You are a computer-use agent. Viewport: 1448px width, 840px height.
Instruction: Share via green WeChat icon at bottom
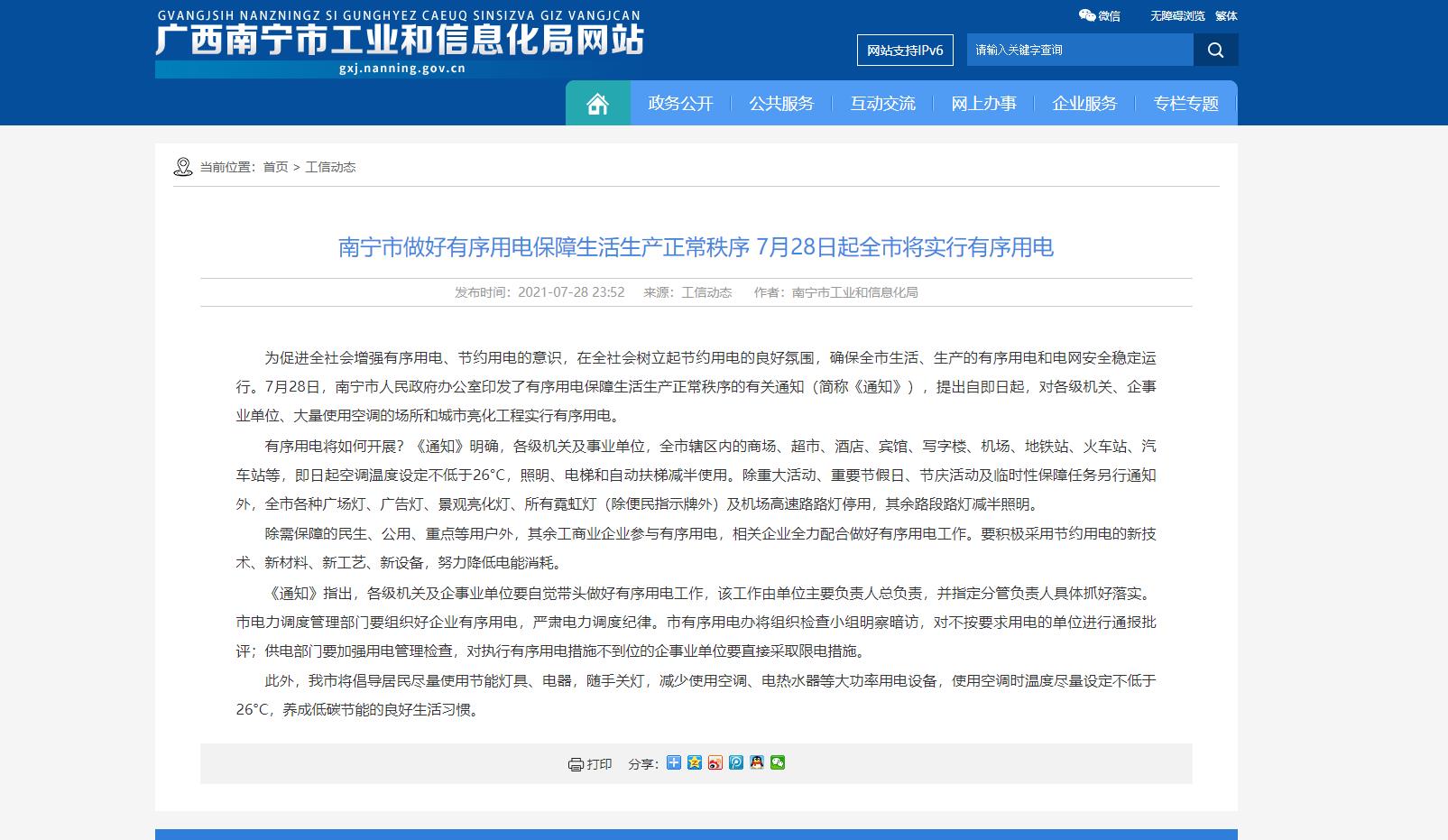pos(778,762)
